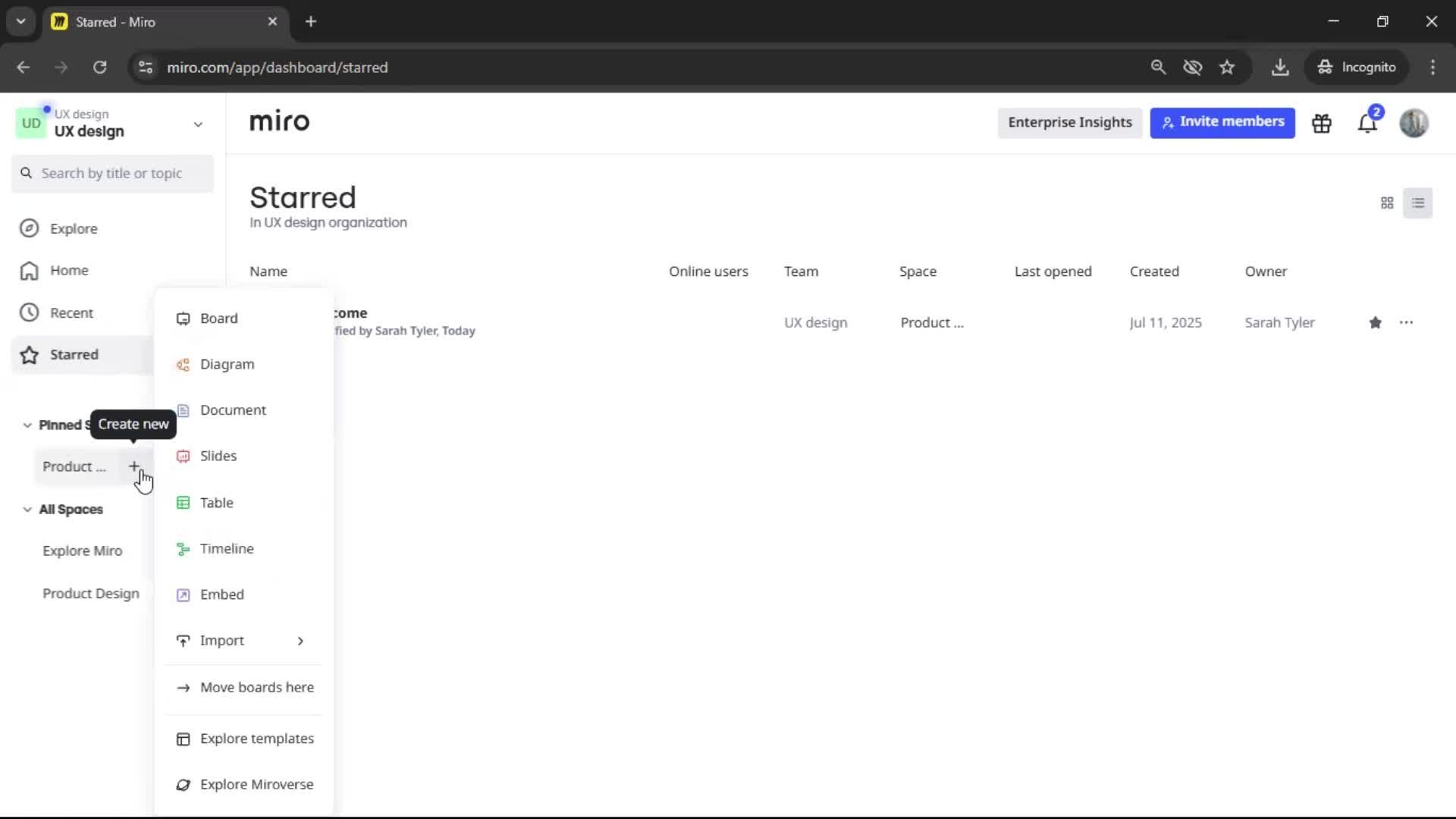
Task: Open the pinned Product space
Action: coord(74,466)
